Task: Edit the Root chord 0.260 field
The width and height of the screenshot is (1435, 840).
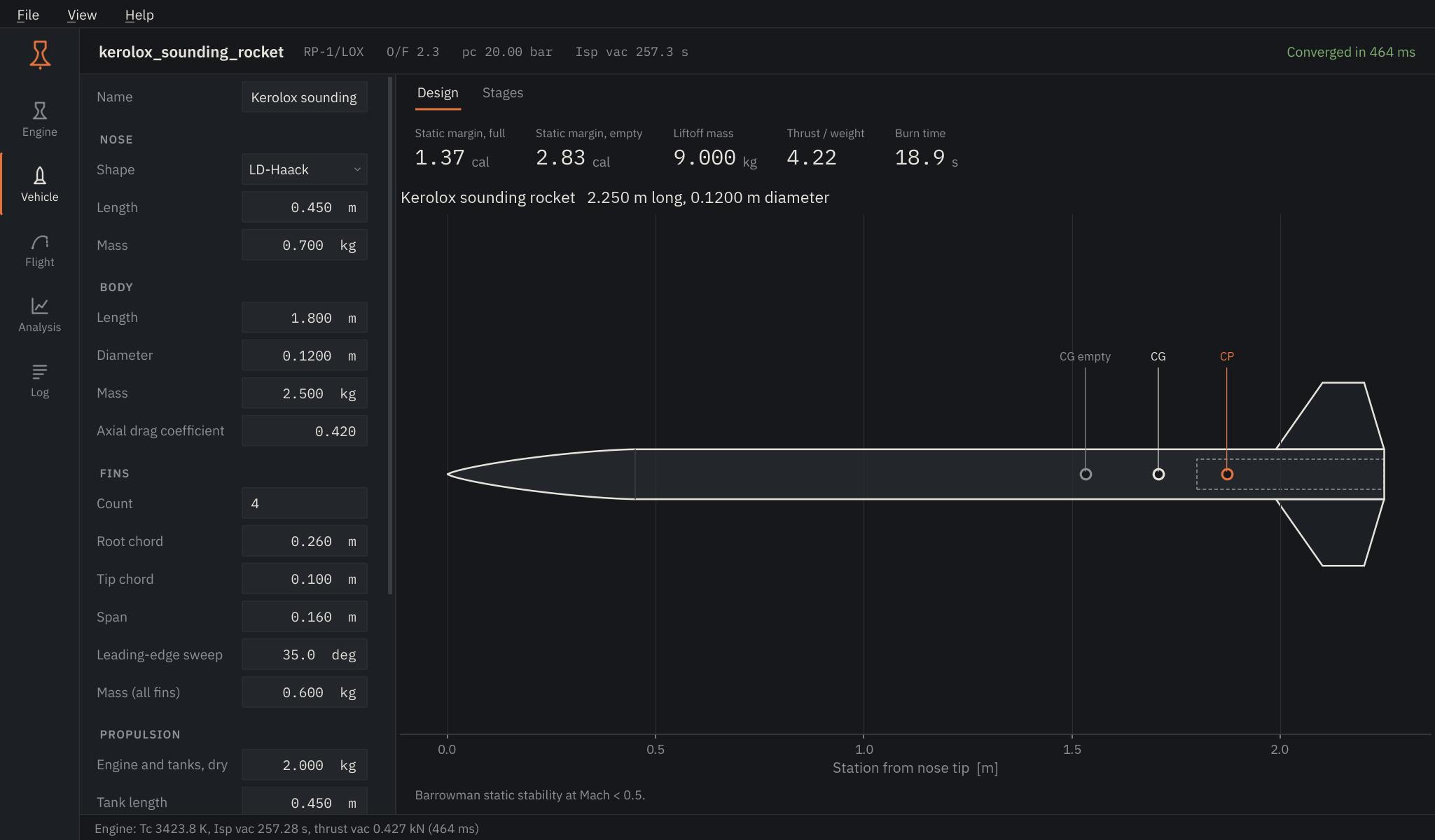Action: coord(305,541)
